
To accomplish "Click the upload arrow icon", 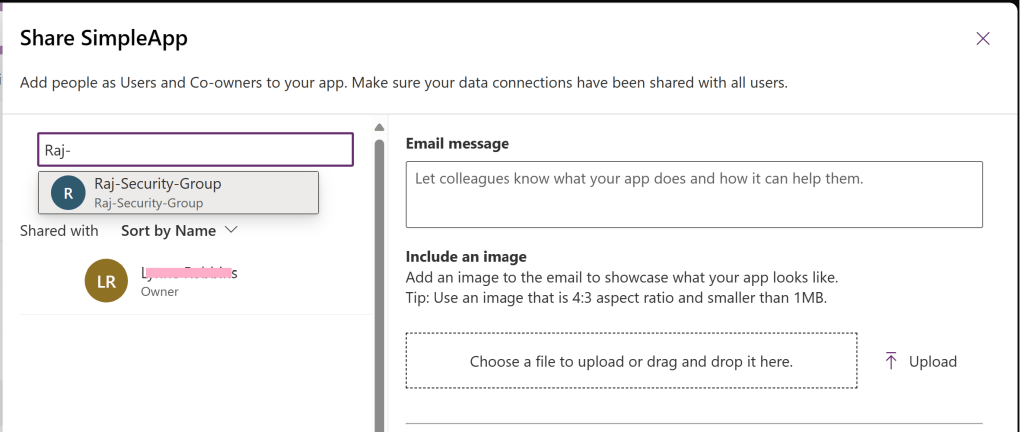I will click(x=891, y=361).
